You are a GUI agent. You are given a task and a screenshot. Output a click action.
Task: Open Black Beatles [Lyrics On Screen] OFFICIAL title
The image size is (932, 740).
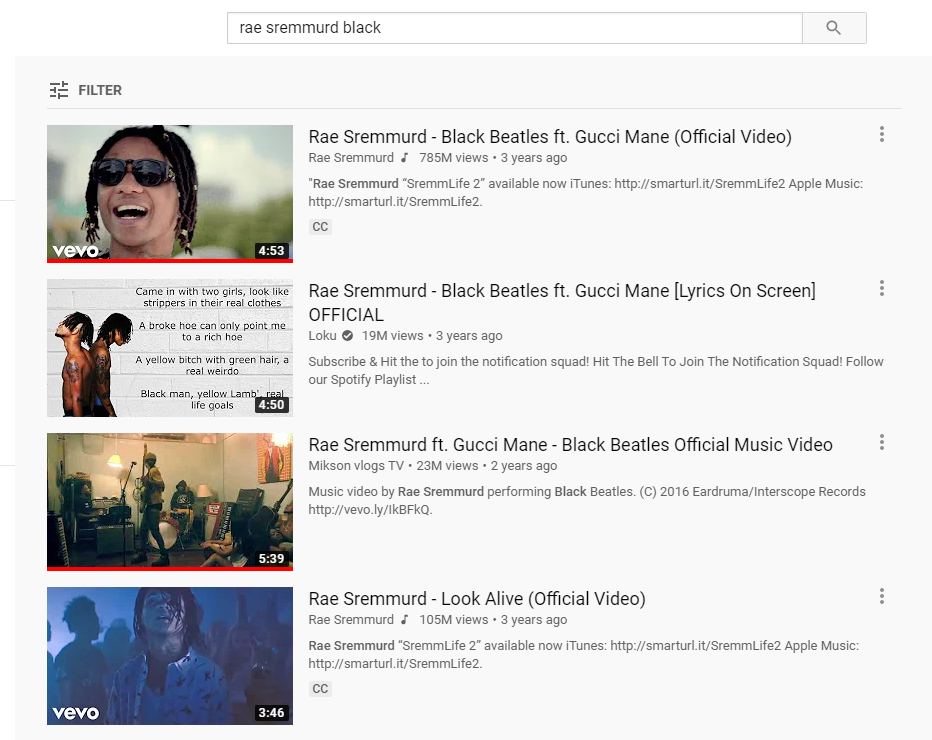coord(562,303)
